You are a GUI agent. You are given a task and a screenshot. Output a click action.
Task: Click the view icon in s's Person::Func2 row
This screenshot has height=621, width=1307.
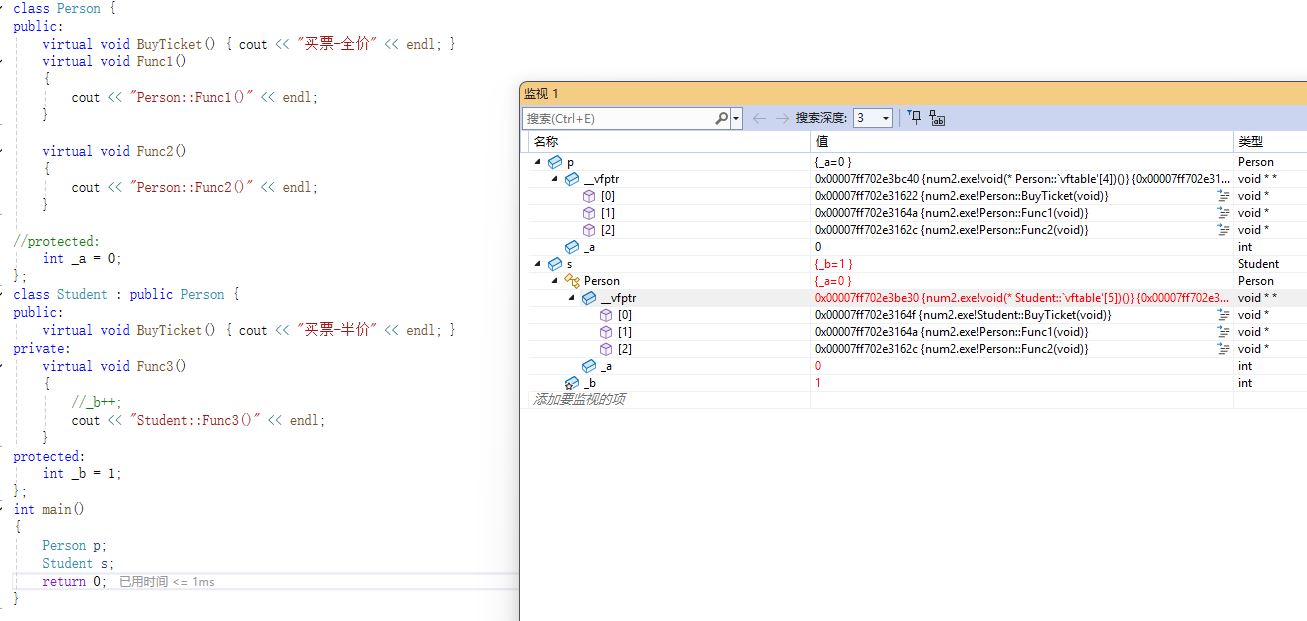(x=1223, y=349)
